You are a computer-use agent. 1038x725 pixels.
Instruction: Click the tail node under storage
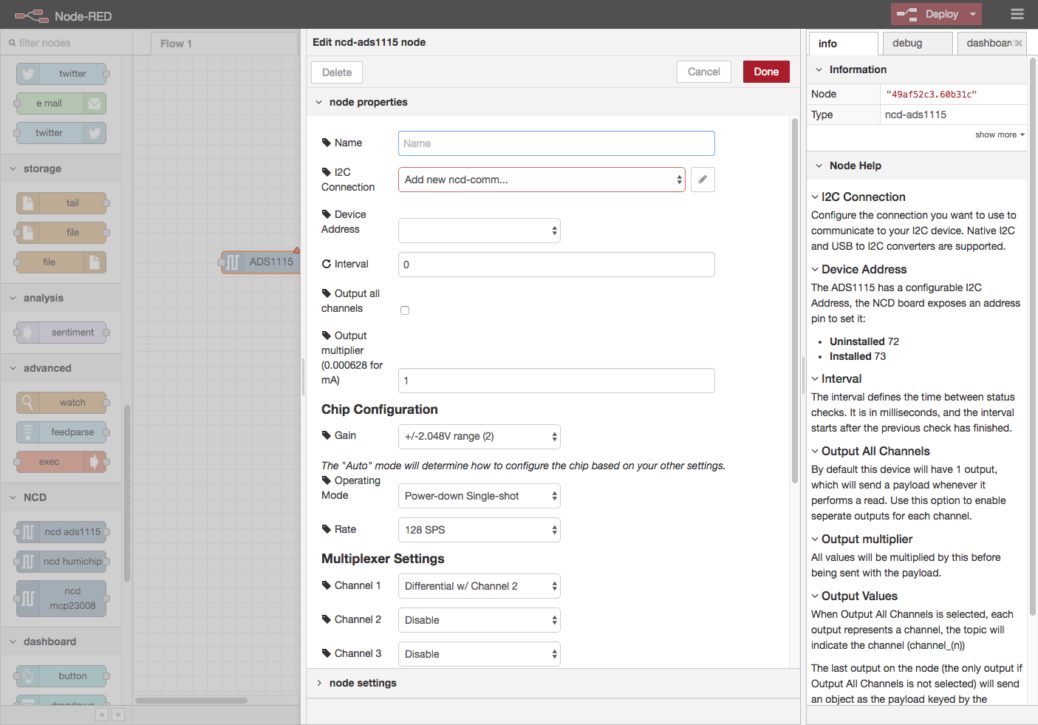(61, 203)
